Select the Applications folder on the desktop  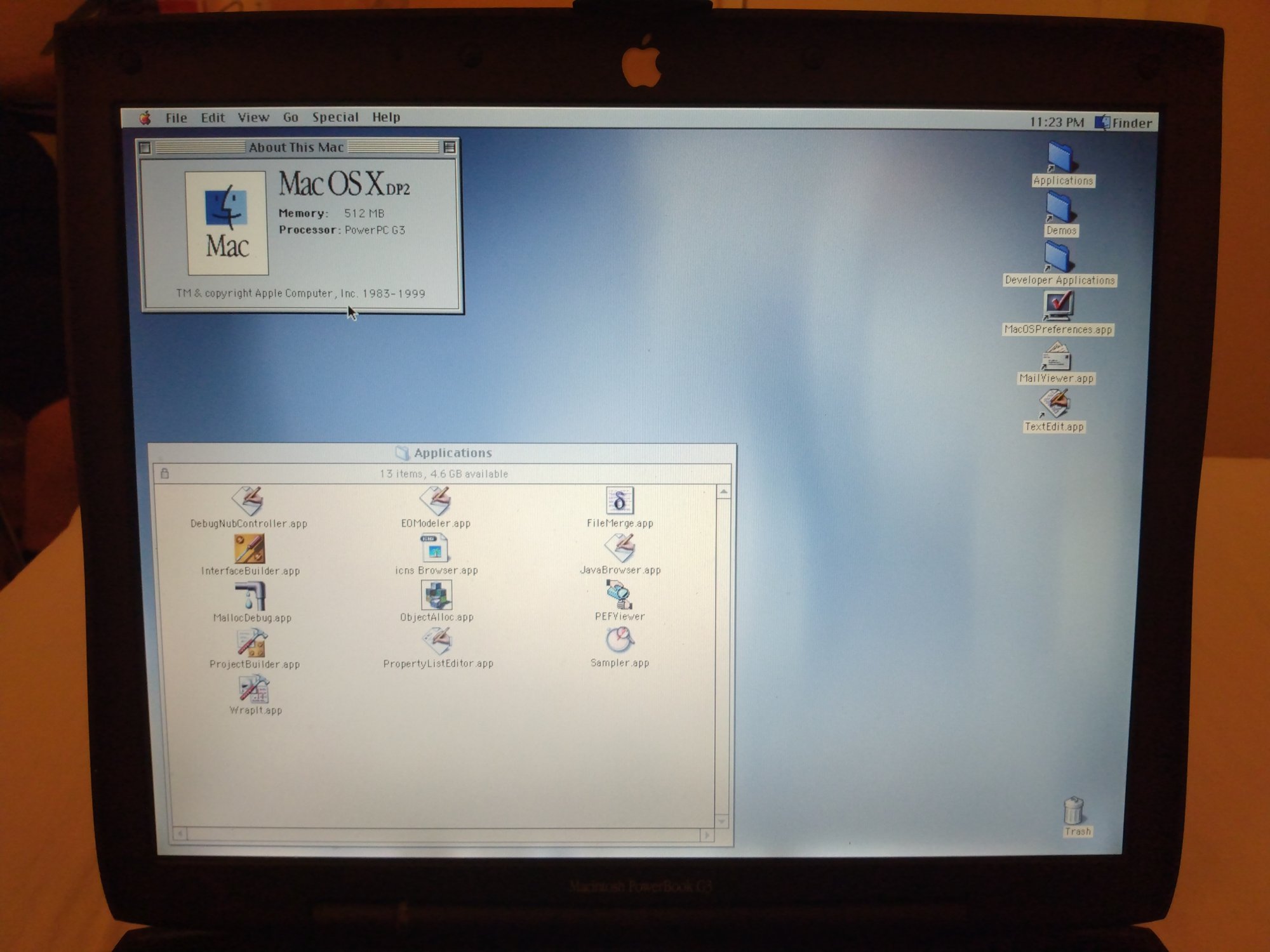(1062, 157)
